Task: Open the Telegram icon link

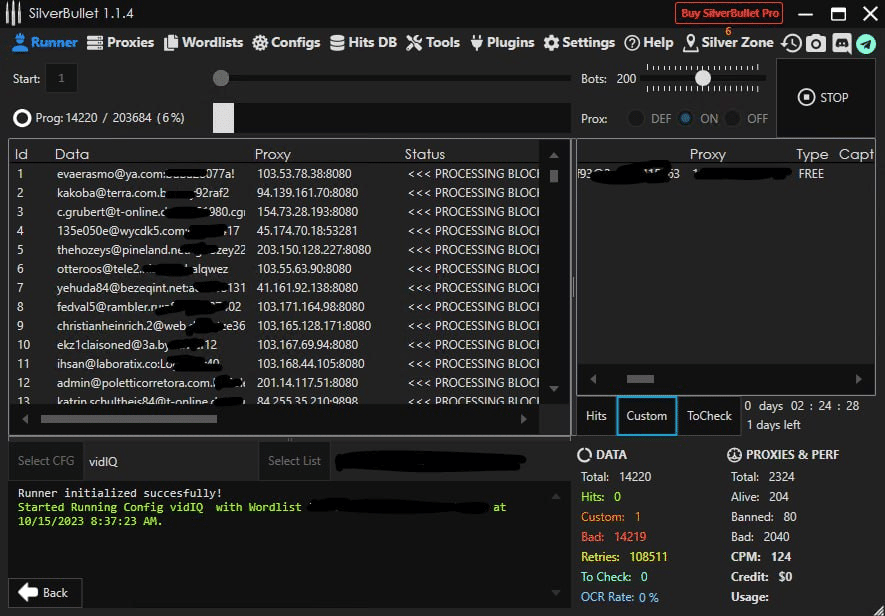Action: point(866,43)
